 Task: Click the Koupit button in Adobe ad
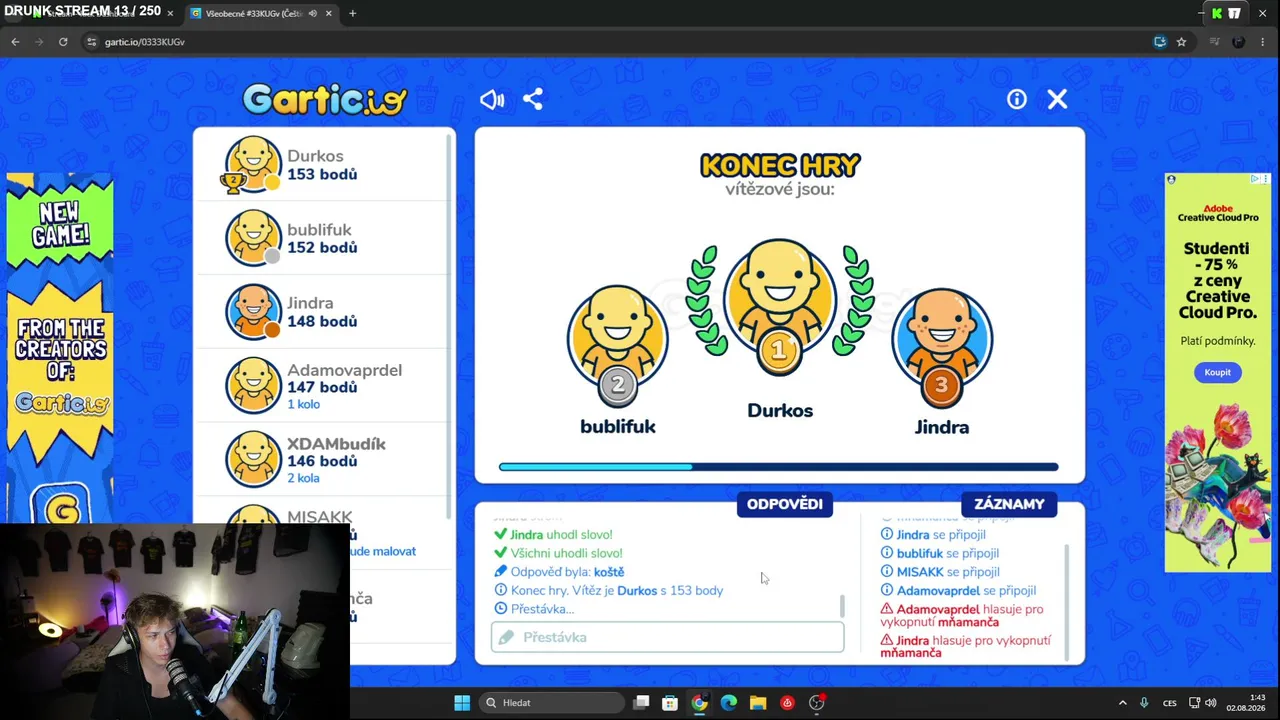(1217, 372)
